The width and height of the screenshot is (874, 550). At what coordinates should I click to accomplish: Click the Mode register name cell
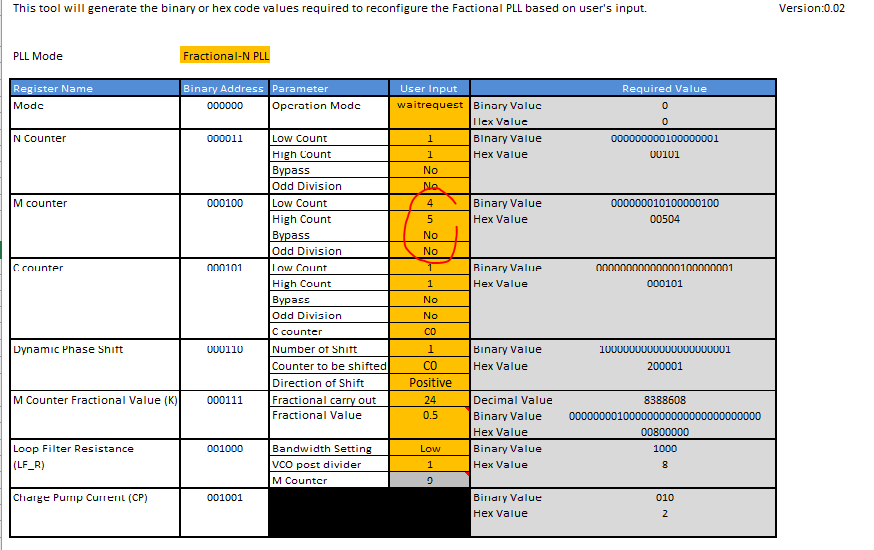[x=95, y=113]
